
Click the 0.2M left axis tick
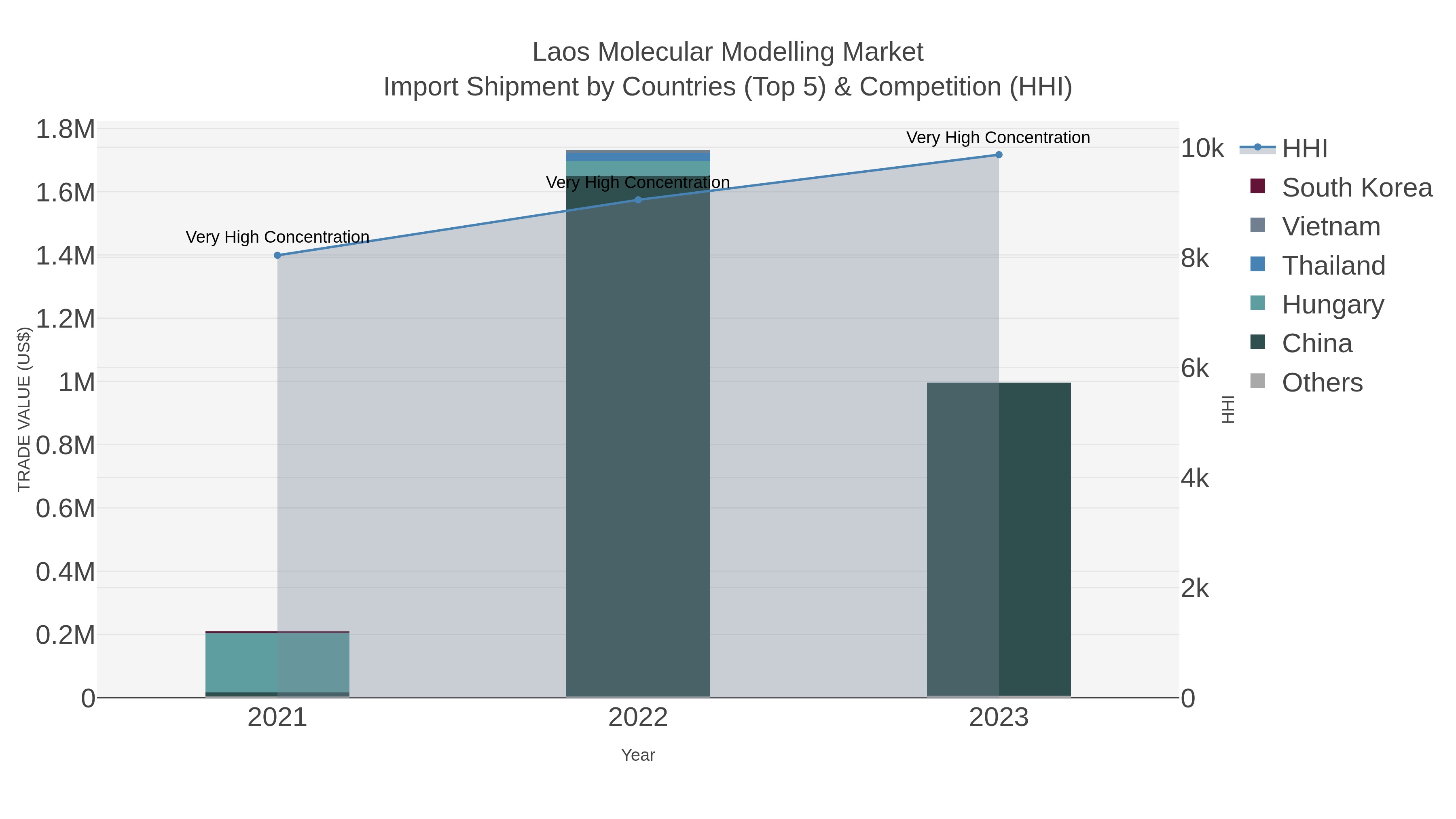tap(66, 635)
